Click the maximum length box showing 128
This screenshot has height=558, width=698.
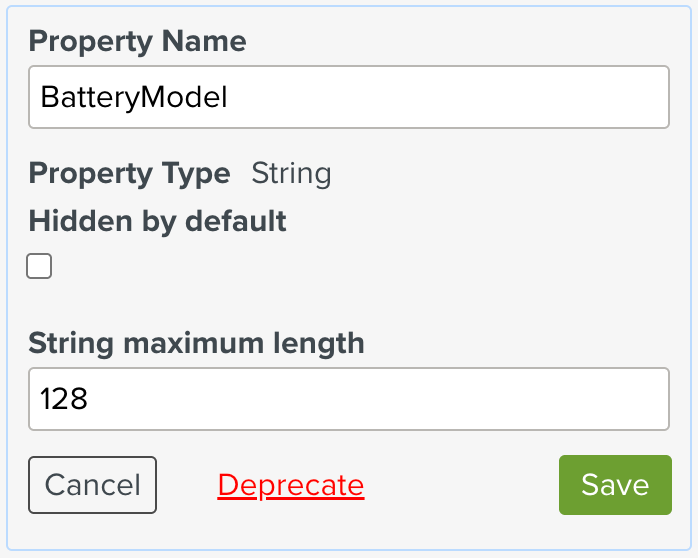[348, 399]
